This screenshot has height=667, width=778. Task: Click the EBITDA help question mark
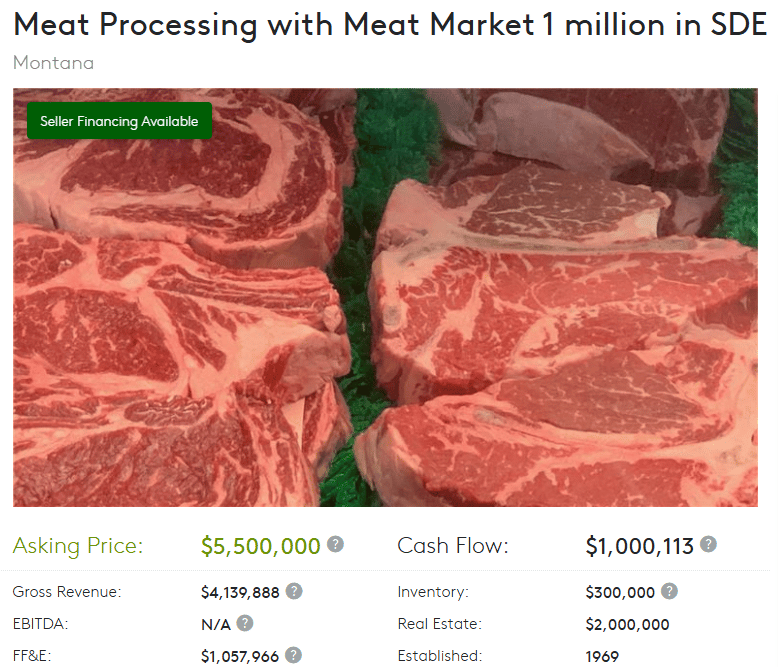[x=245, y=623]
